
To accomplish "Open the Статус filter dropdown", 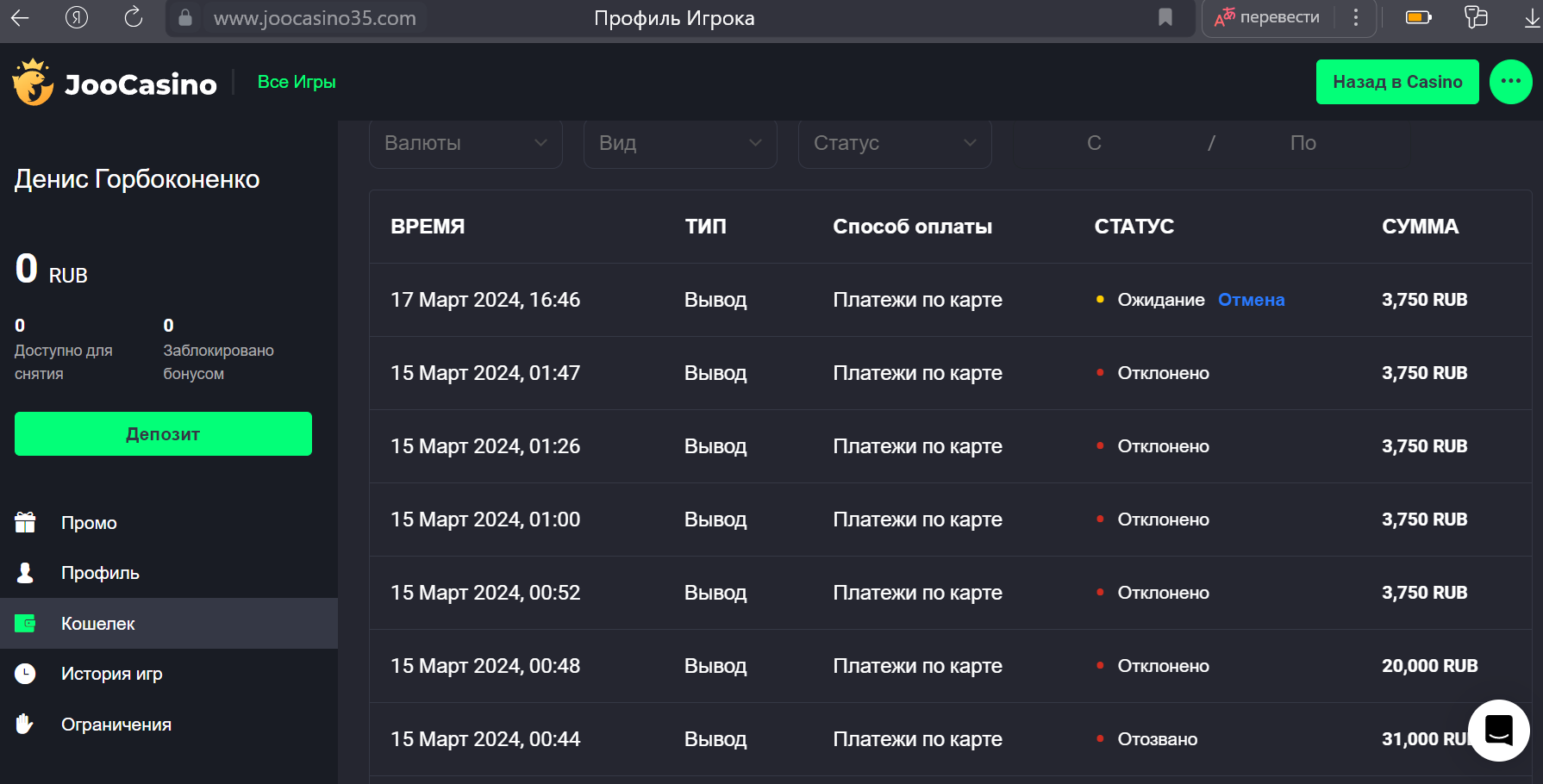I will (x=895, y=143).
